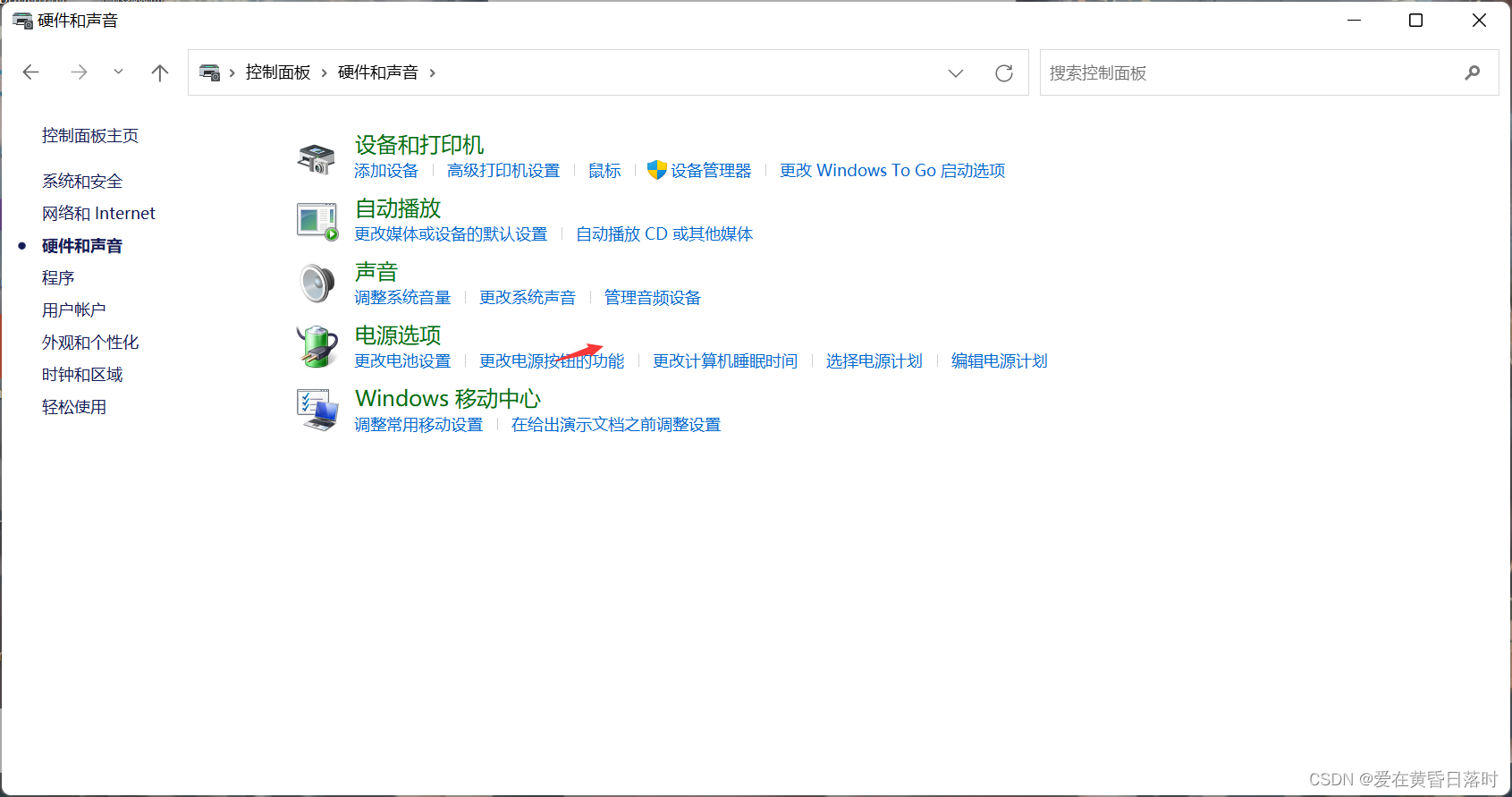Click 更改电池设置 link
Viewport: 1512px width, 797px height.
point(402,361)
